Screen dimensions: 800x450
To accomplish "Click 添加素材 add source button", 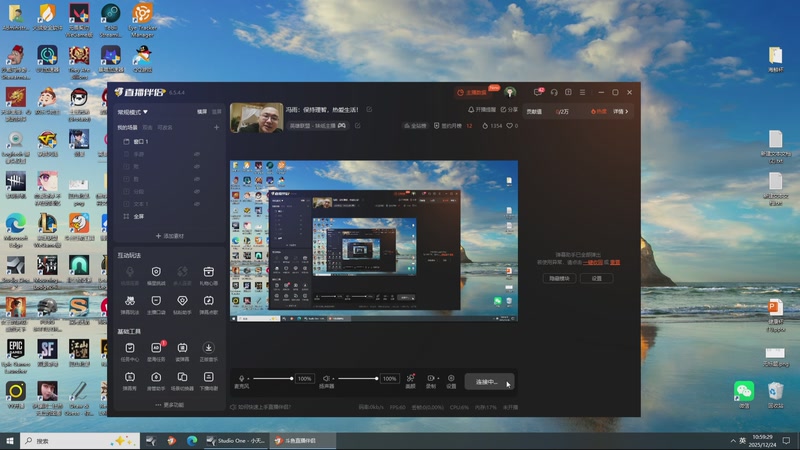I will pos(169,236).
